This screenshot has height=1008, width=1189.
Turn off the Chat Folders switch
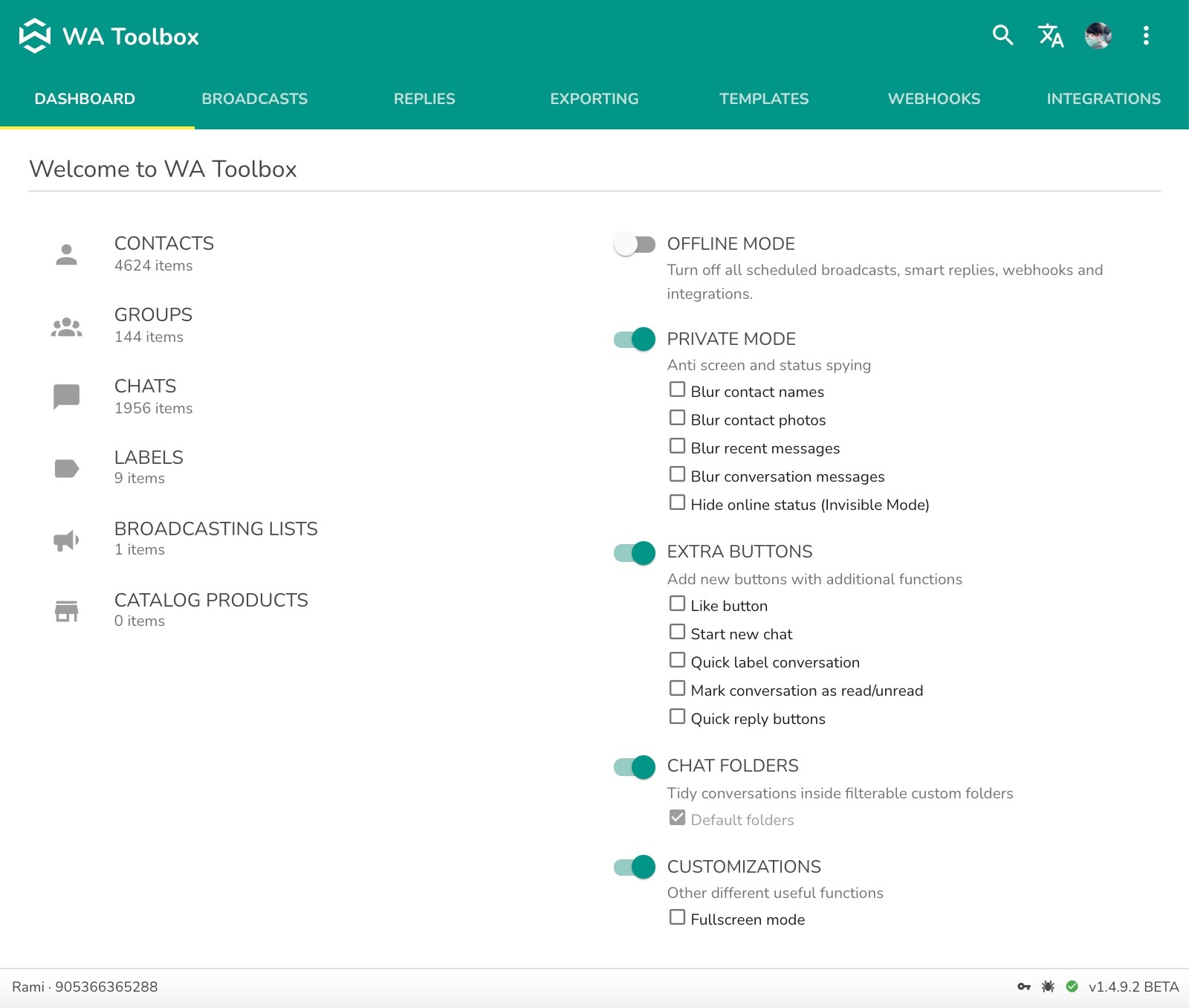click(635, 766)
